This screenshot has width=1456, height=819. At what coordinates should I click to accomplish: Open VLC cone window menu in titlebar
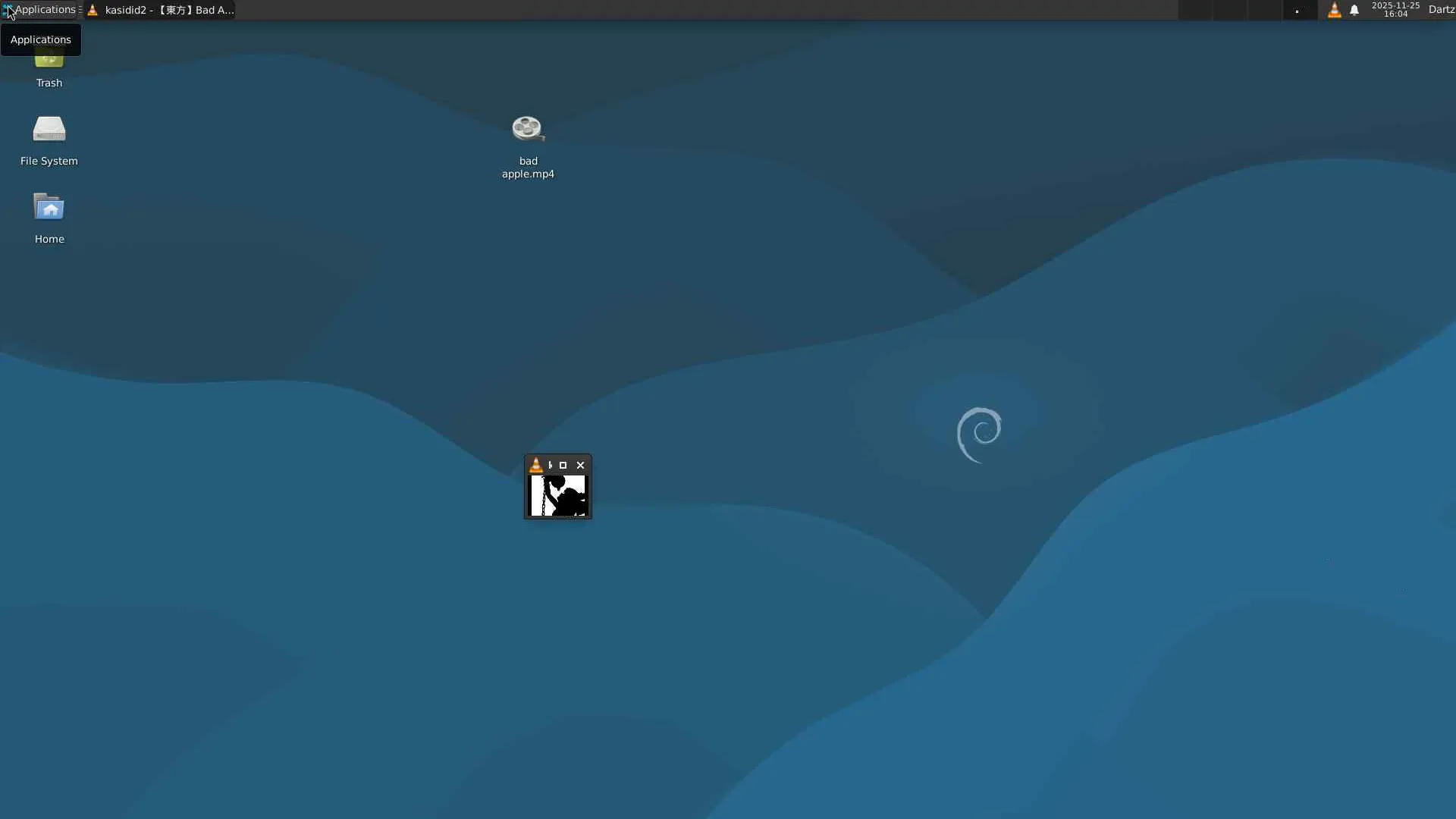pyautogui.click(x=536, y=466)
